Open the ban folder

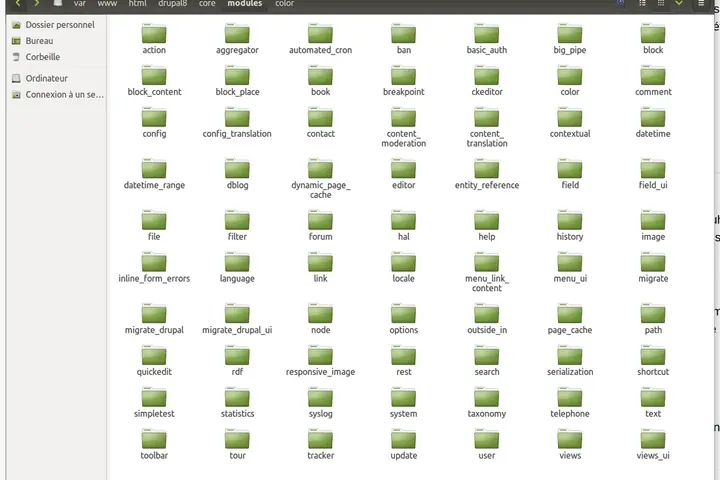404,39
